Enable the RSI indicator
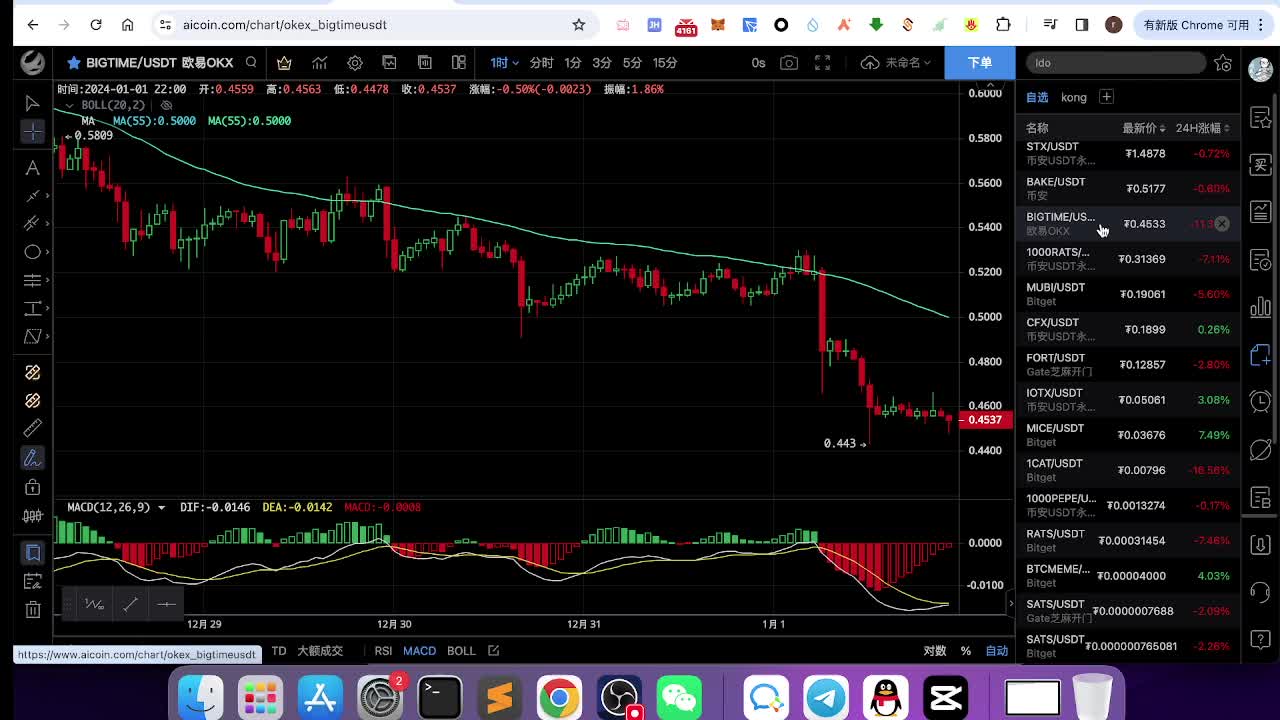 (x=383, y=651)
